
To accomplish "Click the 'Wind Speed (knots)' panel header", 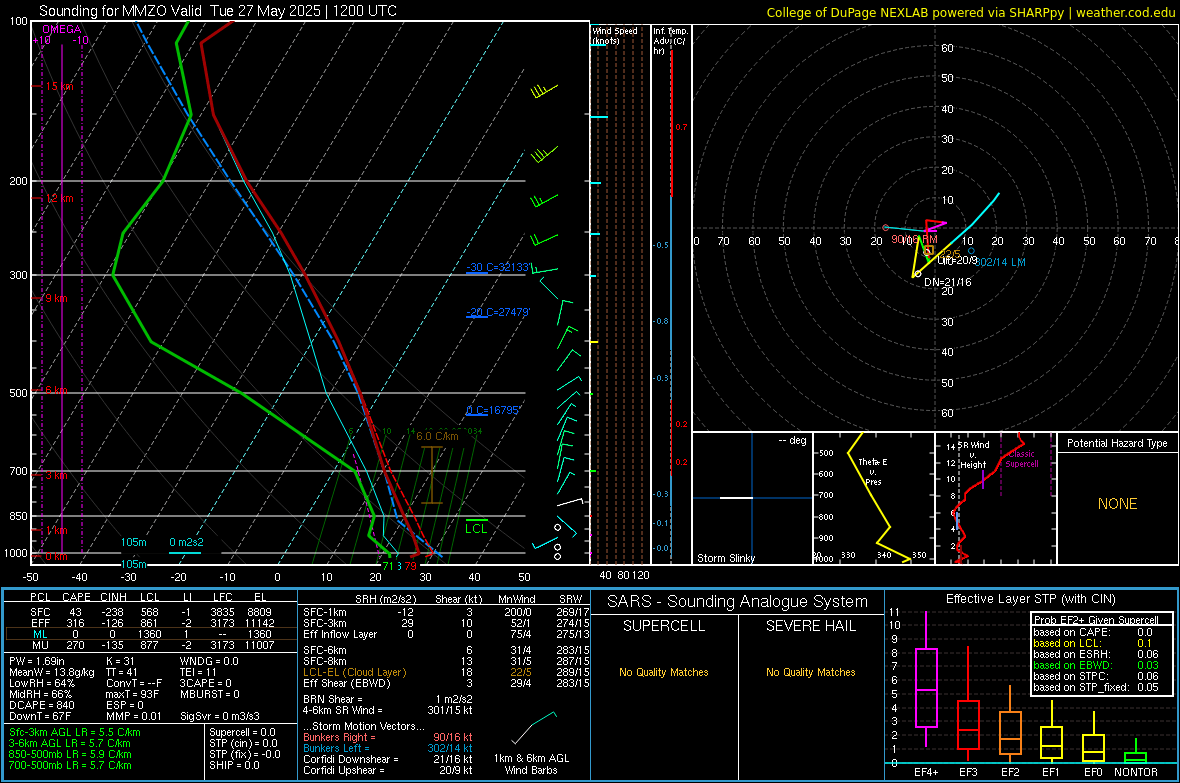I will 614,35.
